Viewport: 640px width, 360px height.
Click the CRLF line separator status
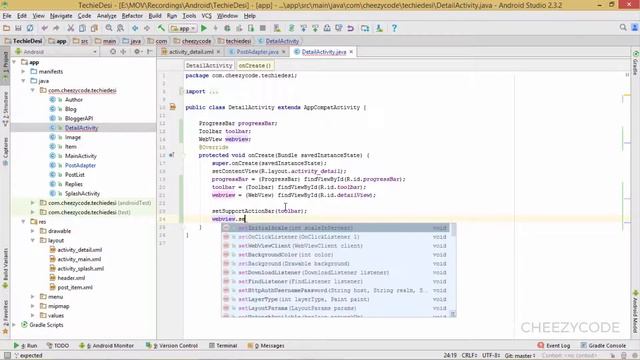point(469,356)
